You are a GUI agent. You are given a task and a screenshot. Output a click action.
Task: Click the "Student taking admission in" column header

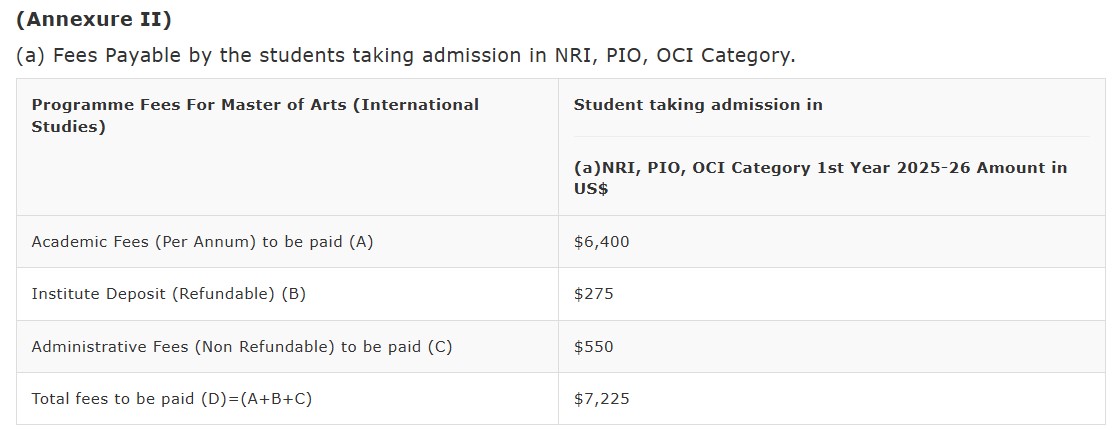point(698,104)
